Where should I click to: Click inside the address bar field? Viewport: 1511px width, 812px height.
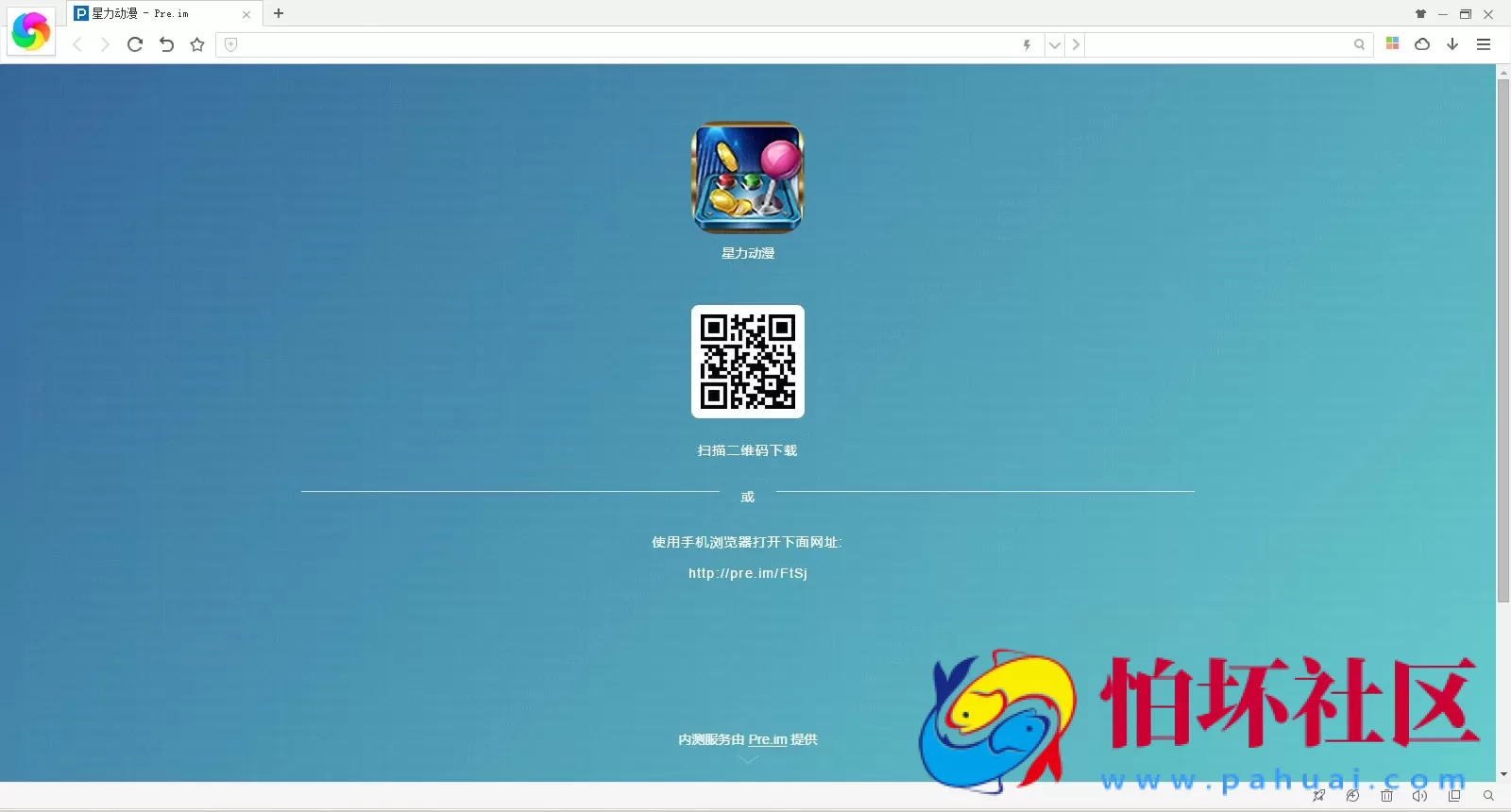pyautogui.click(x=628, y=44)
